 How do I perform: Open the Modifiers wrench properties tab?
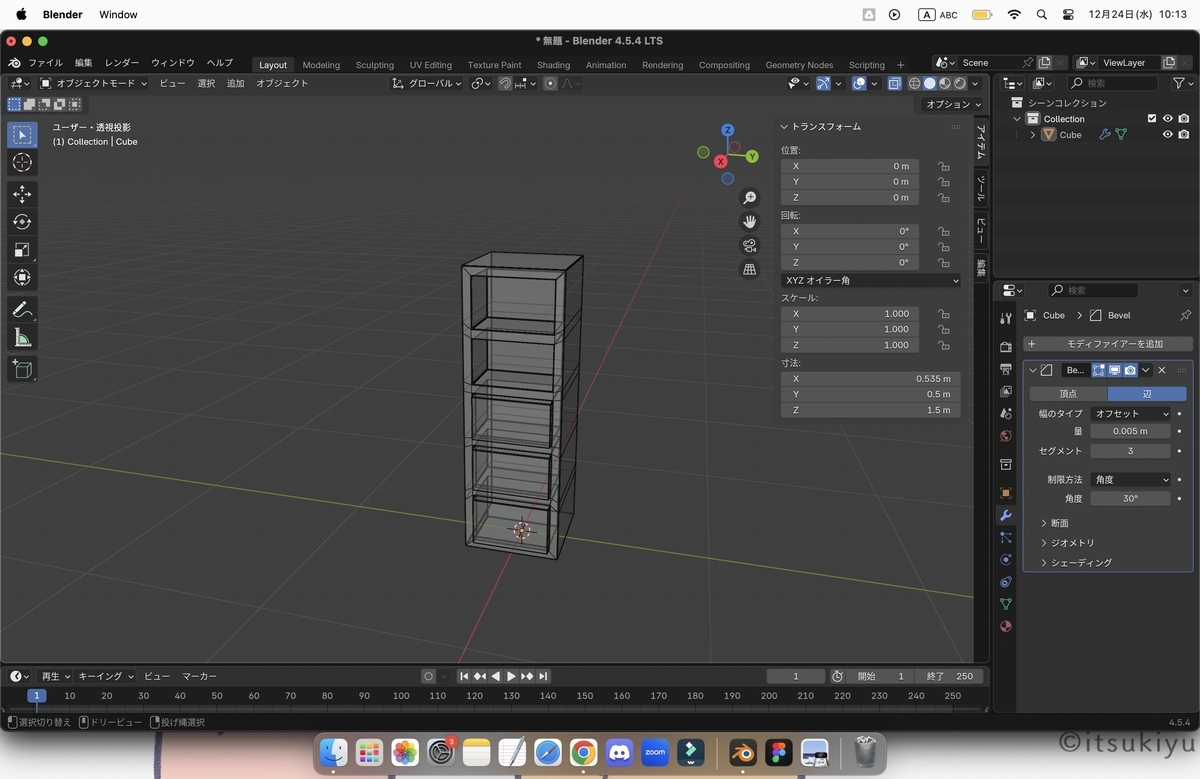click(1006, 516)
